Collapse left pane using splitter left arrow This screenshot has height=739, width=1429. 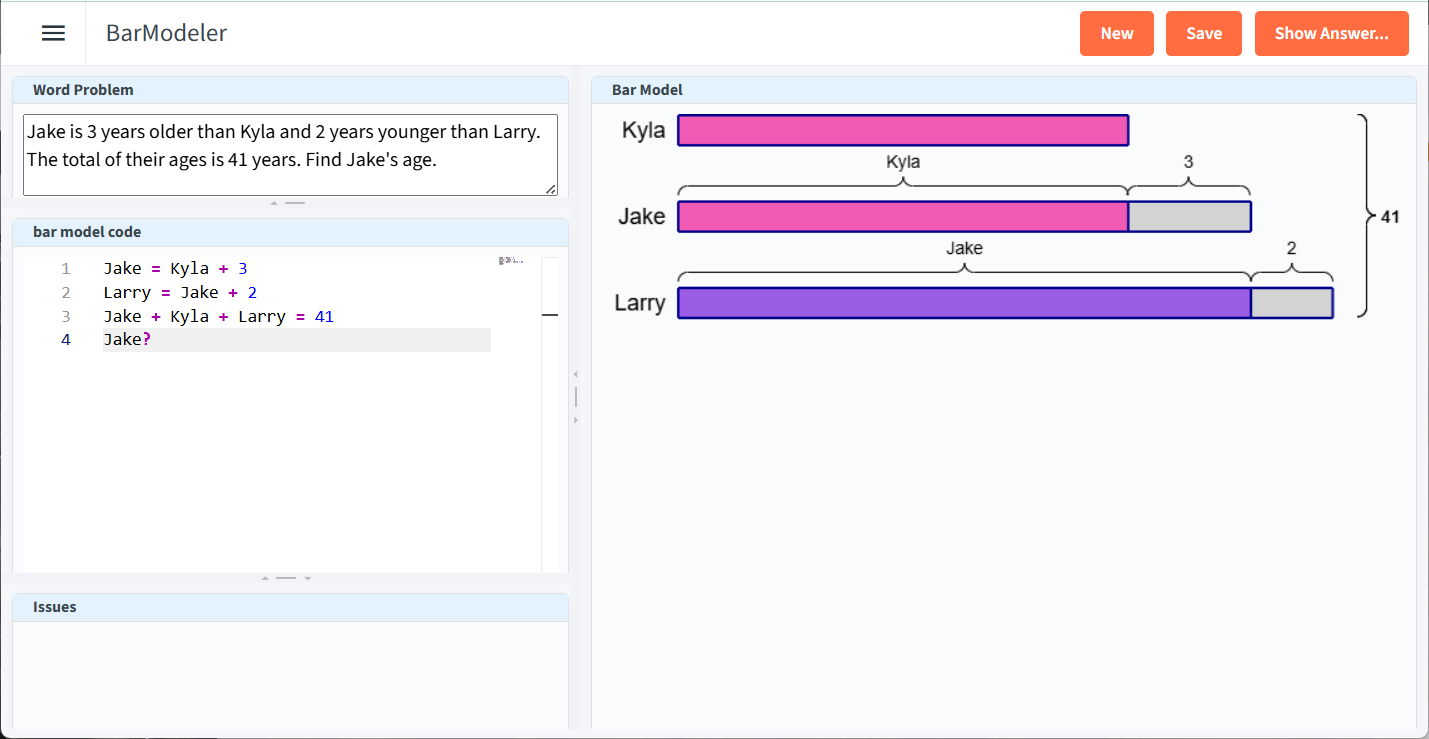(x=575, y=374)
